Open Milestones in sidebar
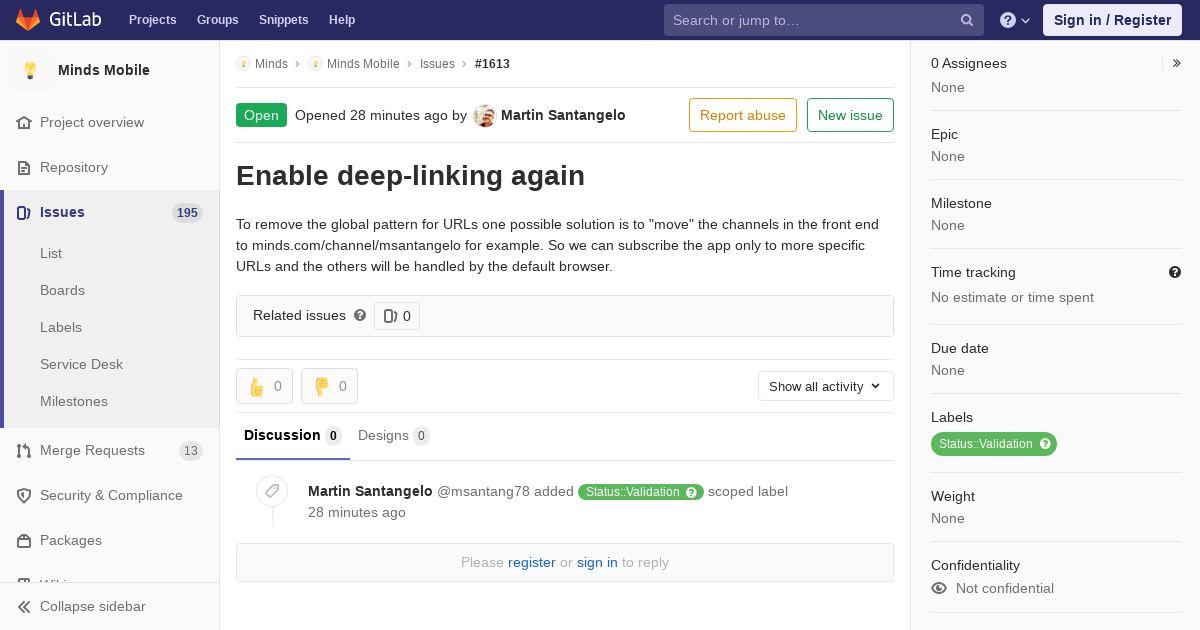Screen dimensions: 1200x630 pos(74,401)
